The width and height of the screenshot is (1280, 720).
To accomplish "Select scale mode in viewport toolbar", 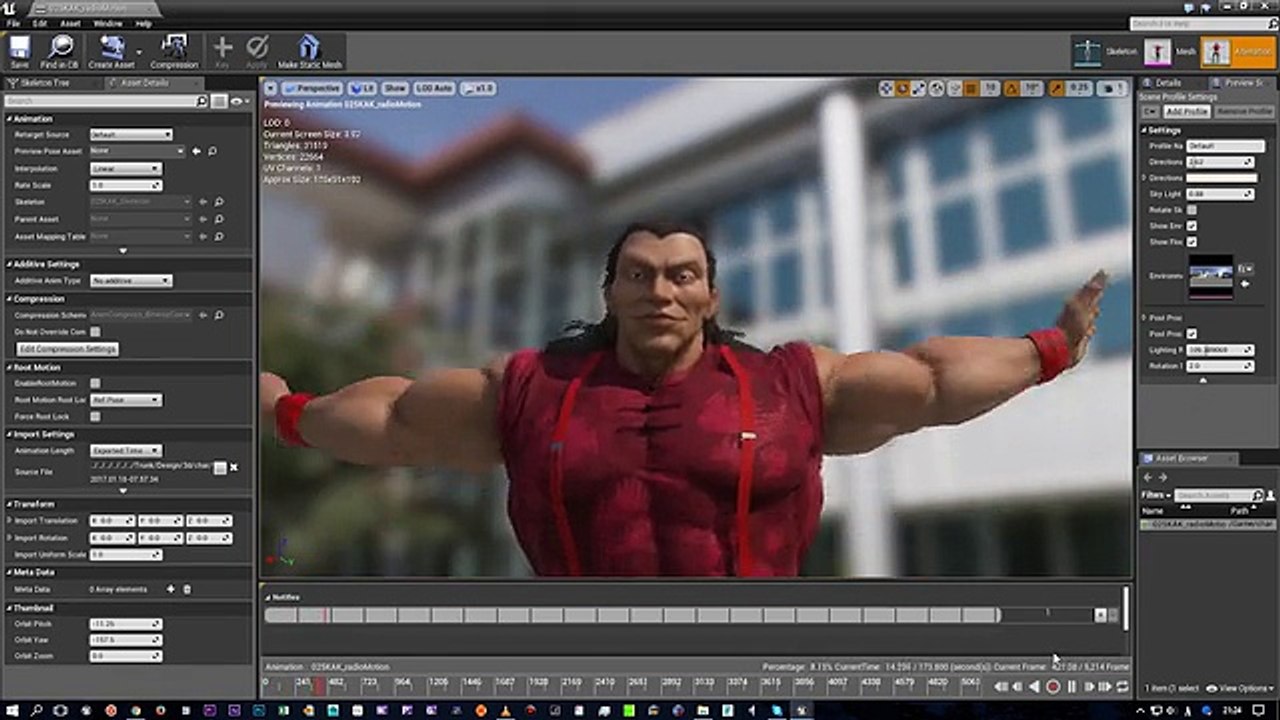I will coord(918,88).
